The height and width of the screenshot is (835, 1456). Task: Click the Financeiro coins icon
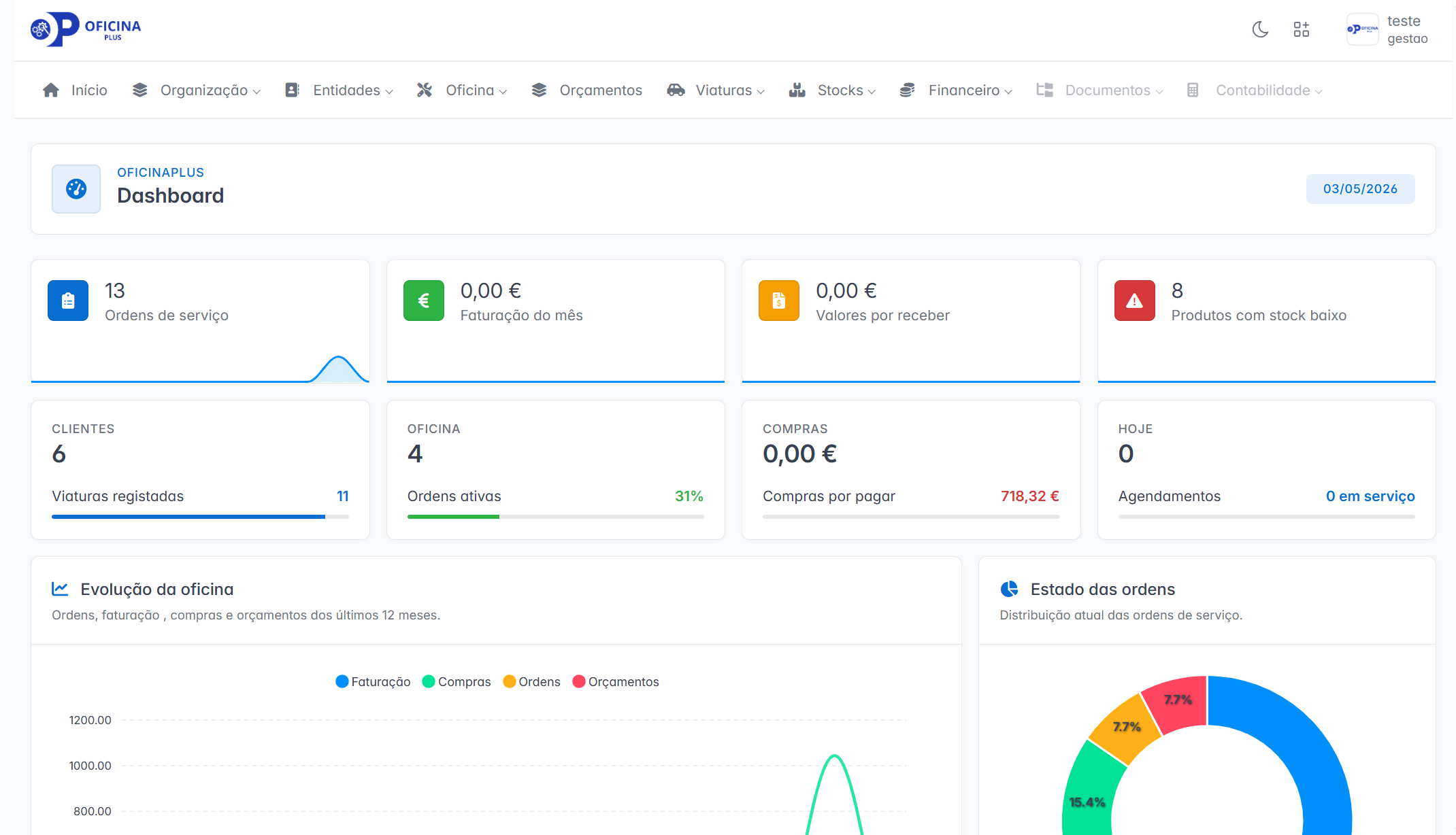(907, 90)
